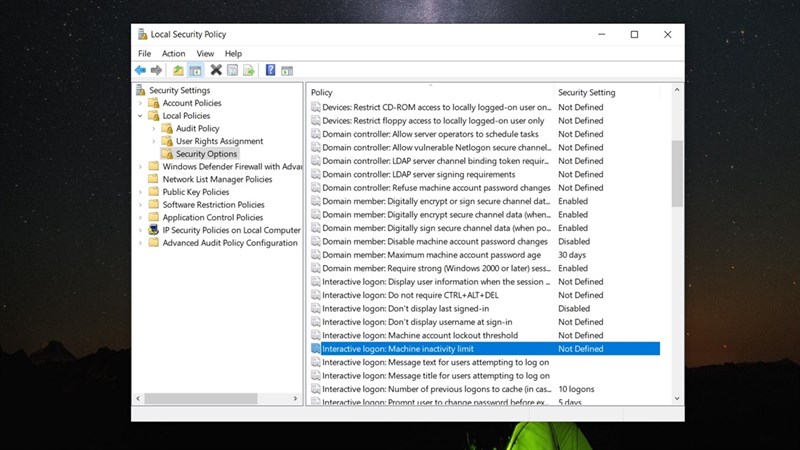This screenshot has width=800, height=450.
Task: Toggle the Show/Hide Console Tree icon
Action: point(195,70)
